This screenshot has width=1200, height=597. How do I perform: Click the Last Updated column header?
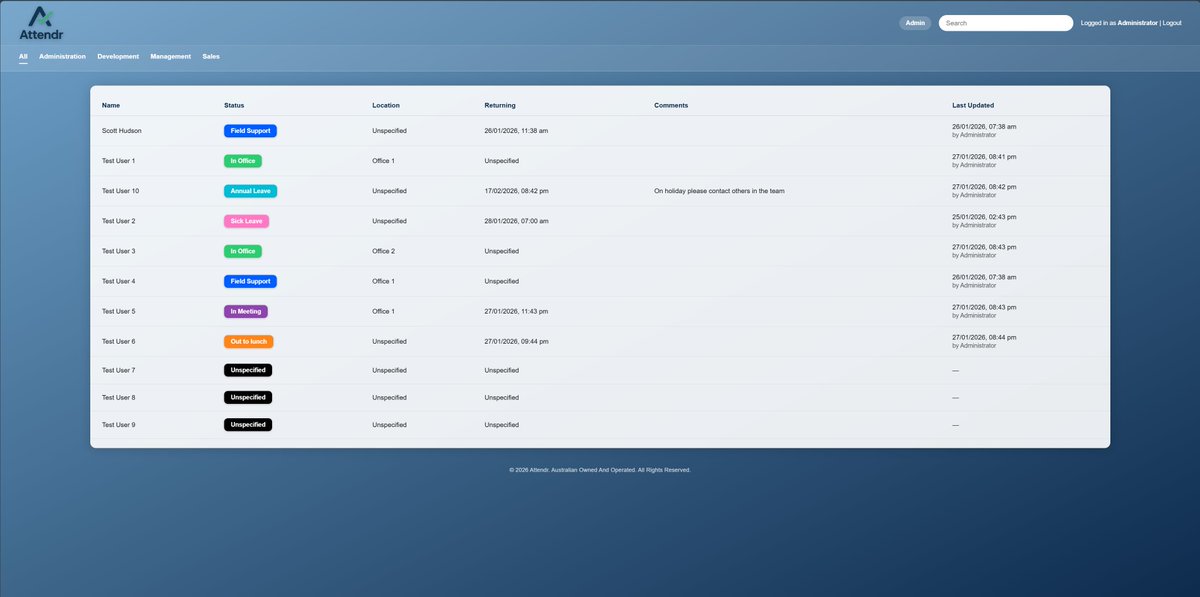(973, 105)
